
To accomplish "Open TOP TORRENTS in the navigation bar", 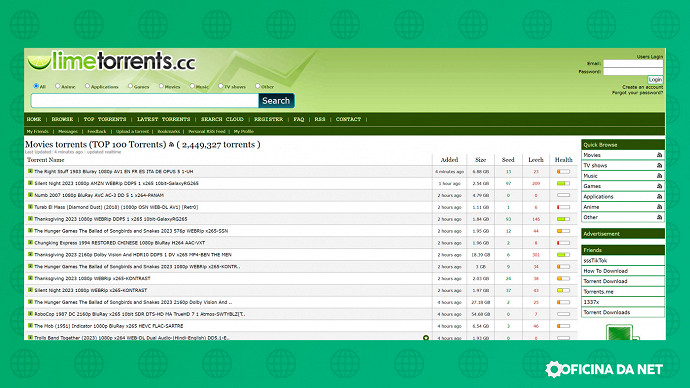I will 105,119.
